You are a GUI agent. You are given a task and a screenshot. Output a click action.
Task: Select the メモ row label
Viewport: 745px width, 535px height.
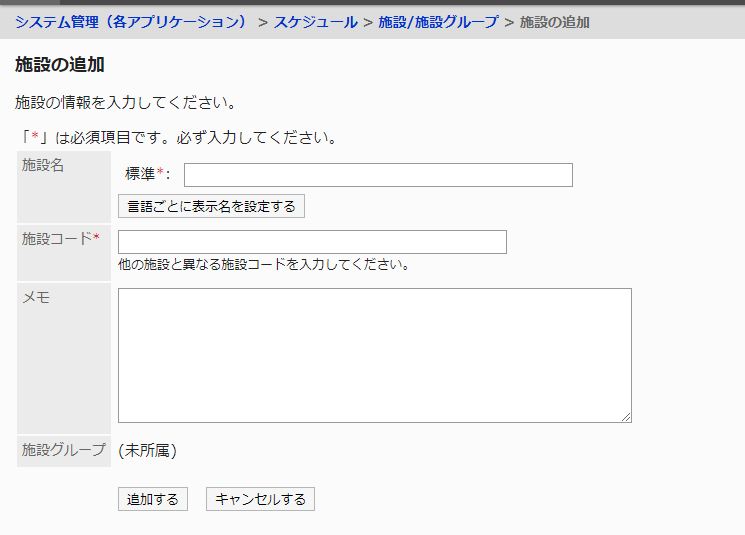36,297
